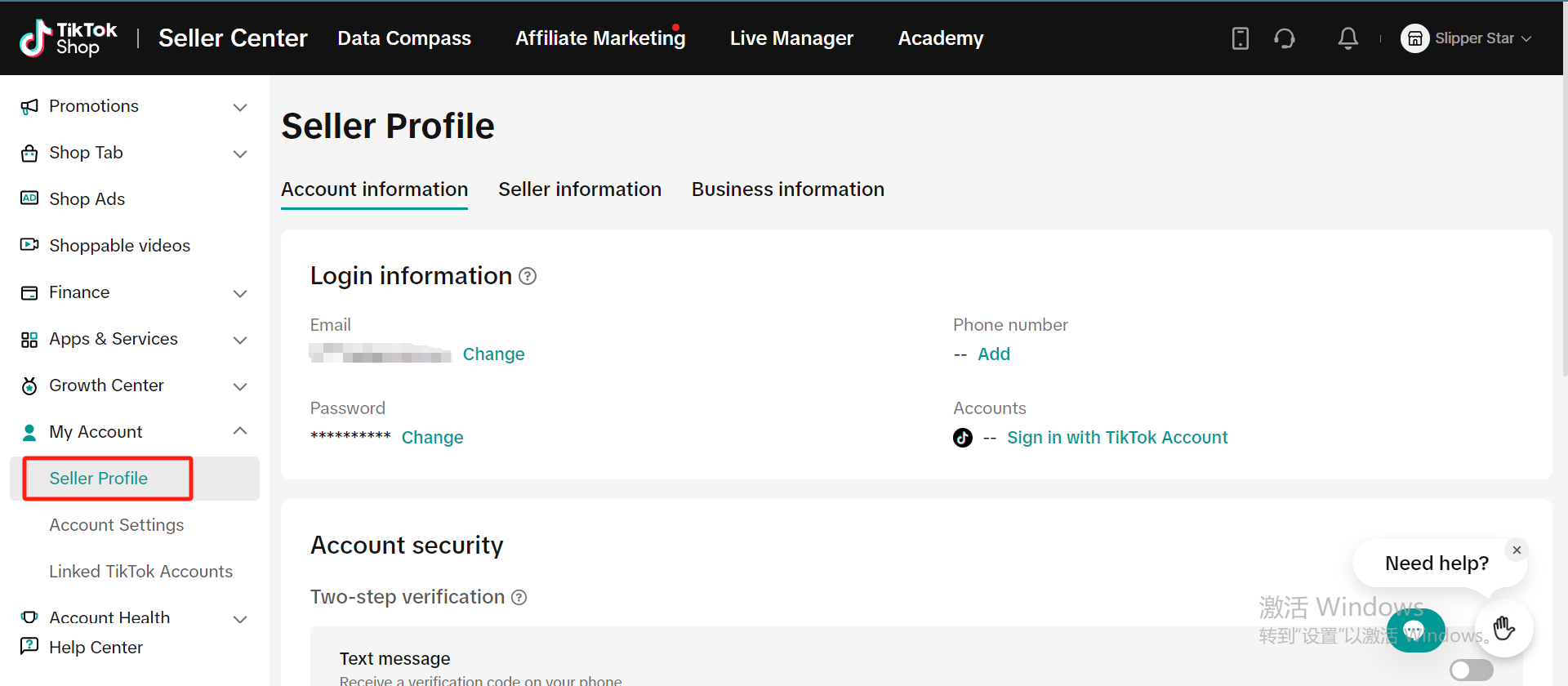Viewport: 1568px width, 686px height.
Task: Click Change next to Email
Action: [x=493, y=354]
